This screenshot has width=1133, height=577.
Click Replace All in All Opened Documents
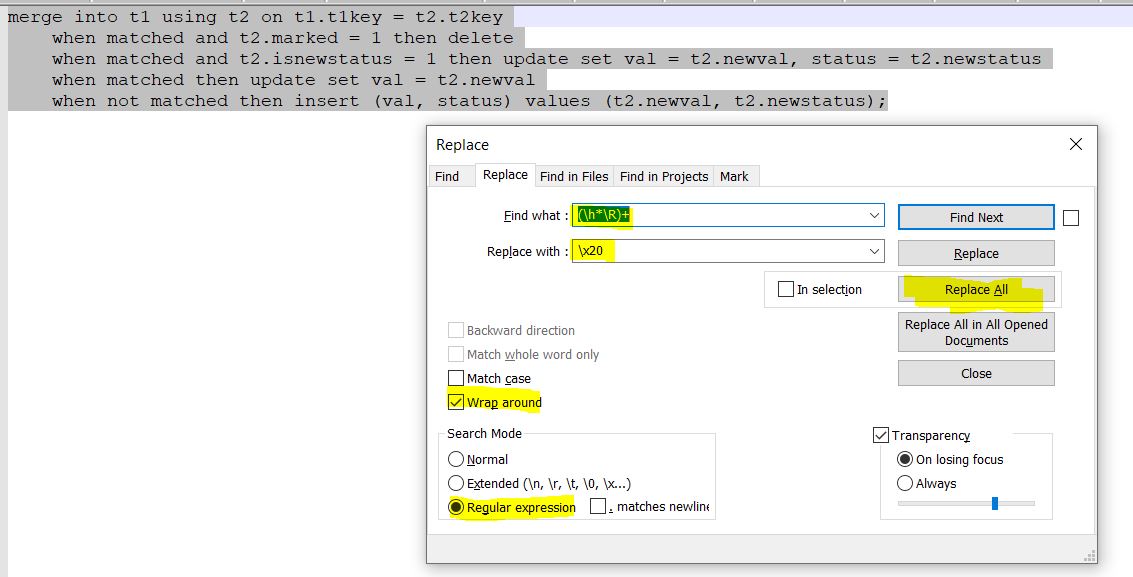[x=975, y=331]
